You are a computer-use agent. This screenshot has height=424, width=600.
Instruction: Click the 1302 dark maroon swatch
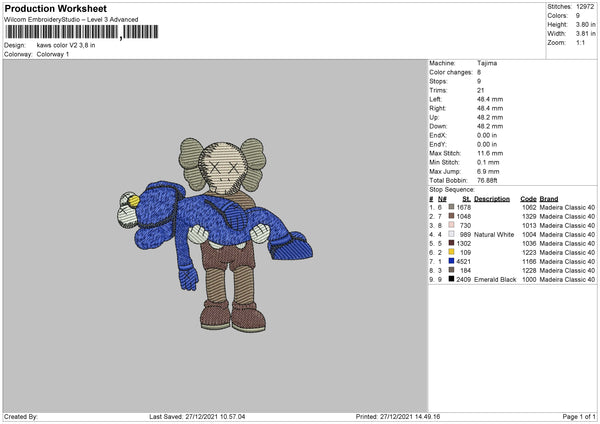coord(451,243)
